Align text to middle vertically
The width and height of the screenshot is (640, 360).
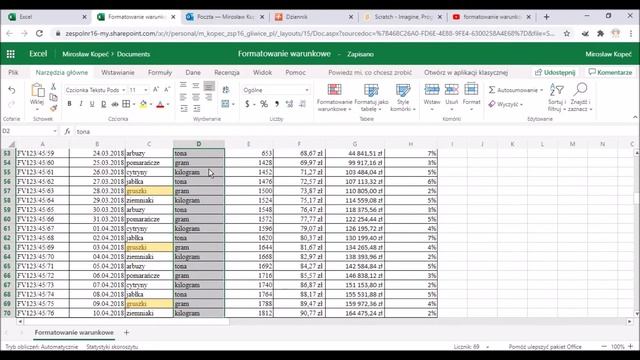click(x=196, y=85)
